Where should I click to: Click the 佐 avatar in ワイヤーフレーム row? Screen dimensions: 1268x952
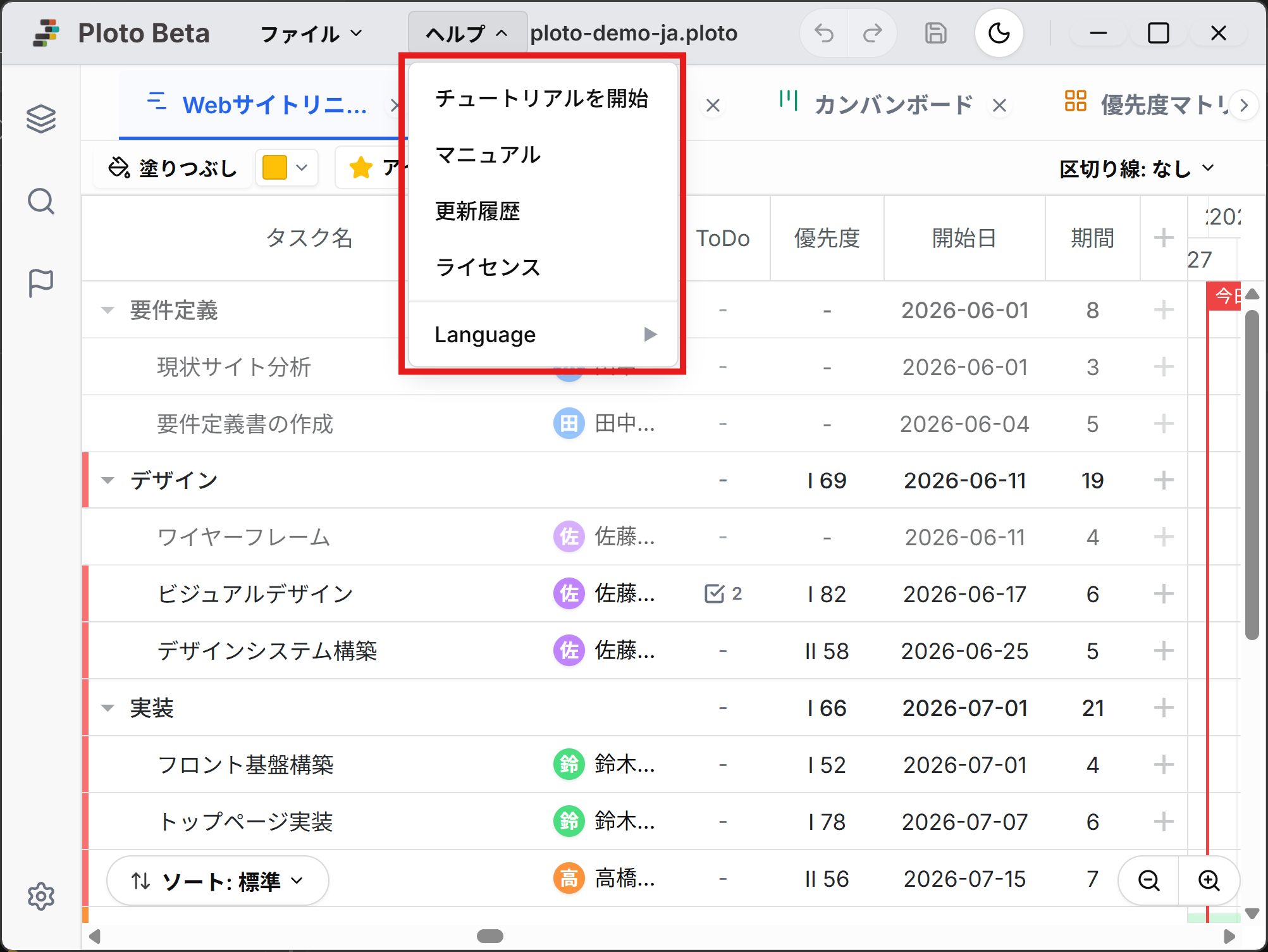pos(569,536)
